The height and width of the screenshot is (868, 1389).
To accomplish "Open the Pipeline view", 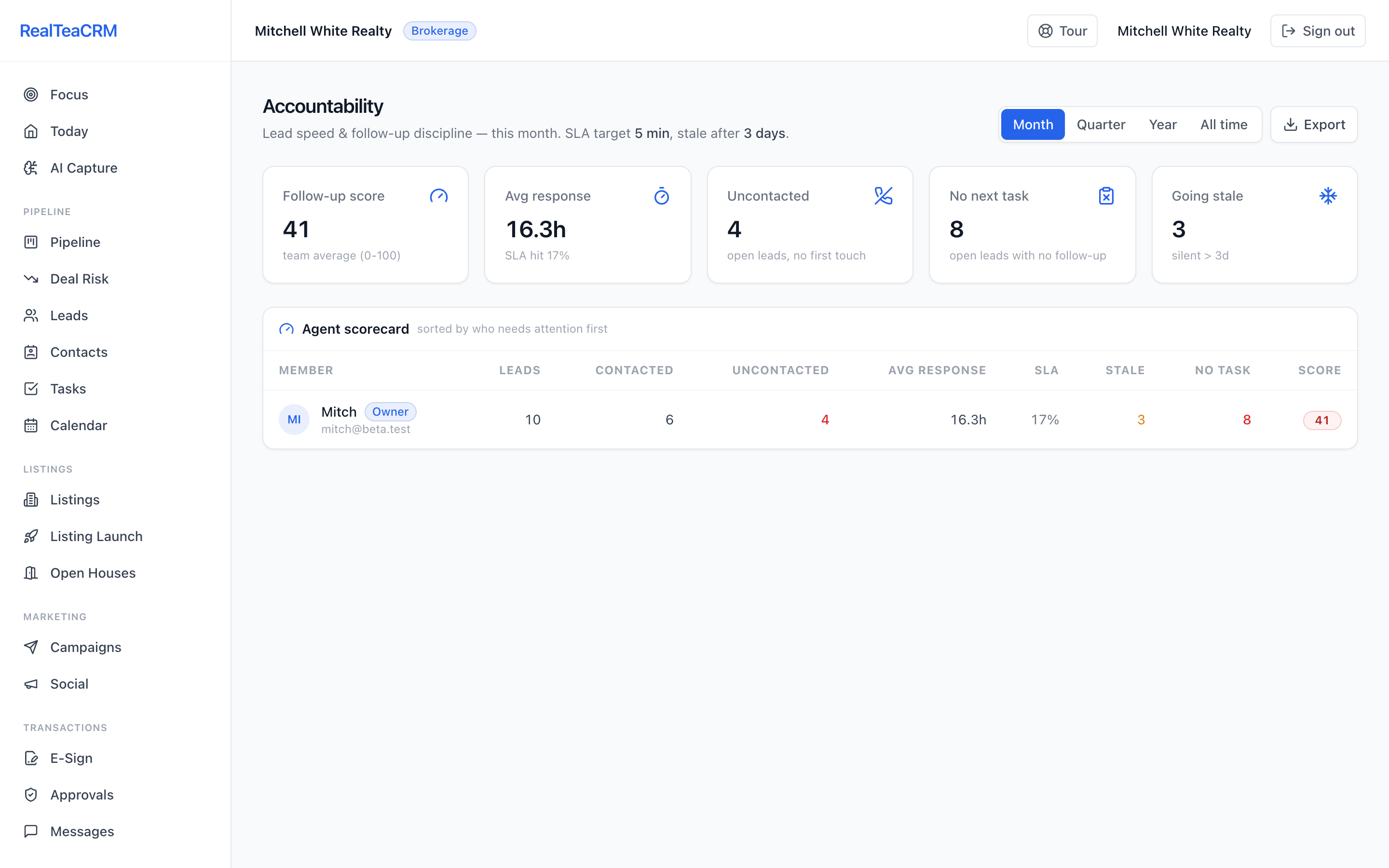I will pyautogui.click(x=115, y=242).
